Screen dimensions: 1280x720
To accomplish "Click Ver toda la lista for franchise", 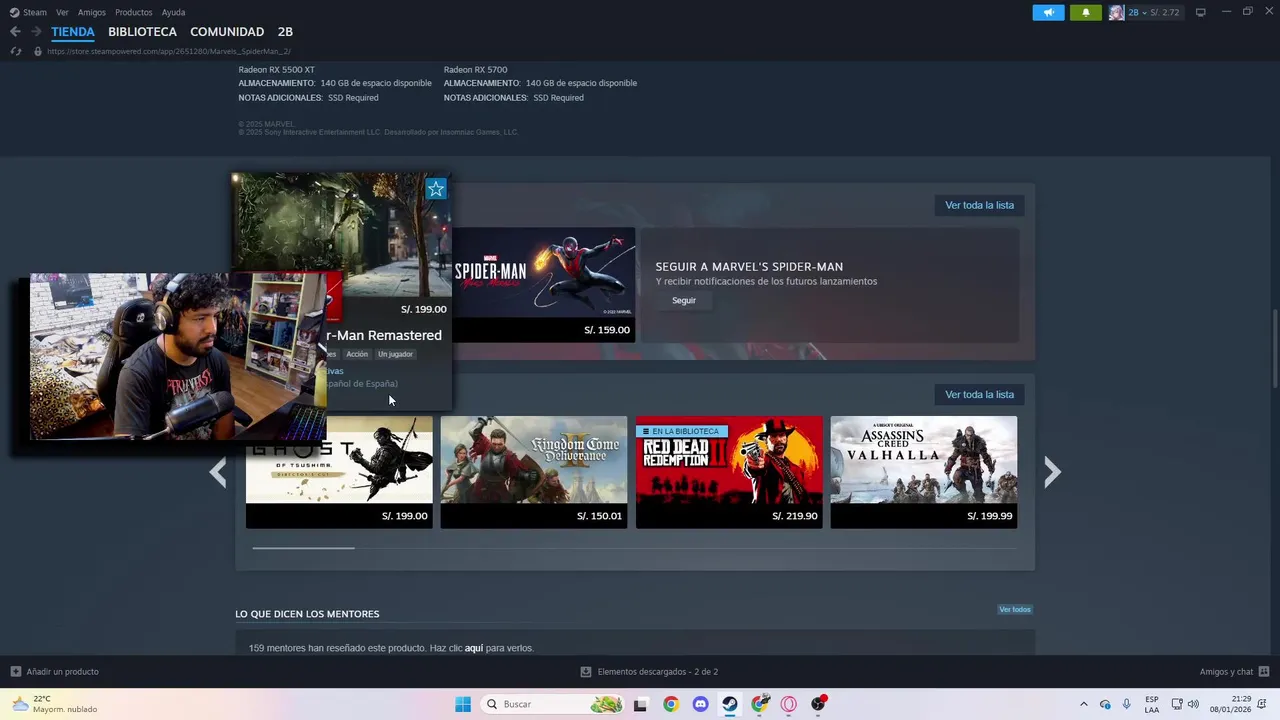I will pyautogui.click(x=979, y=205).
